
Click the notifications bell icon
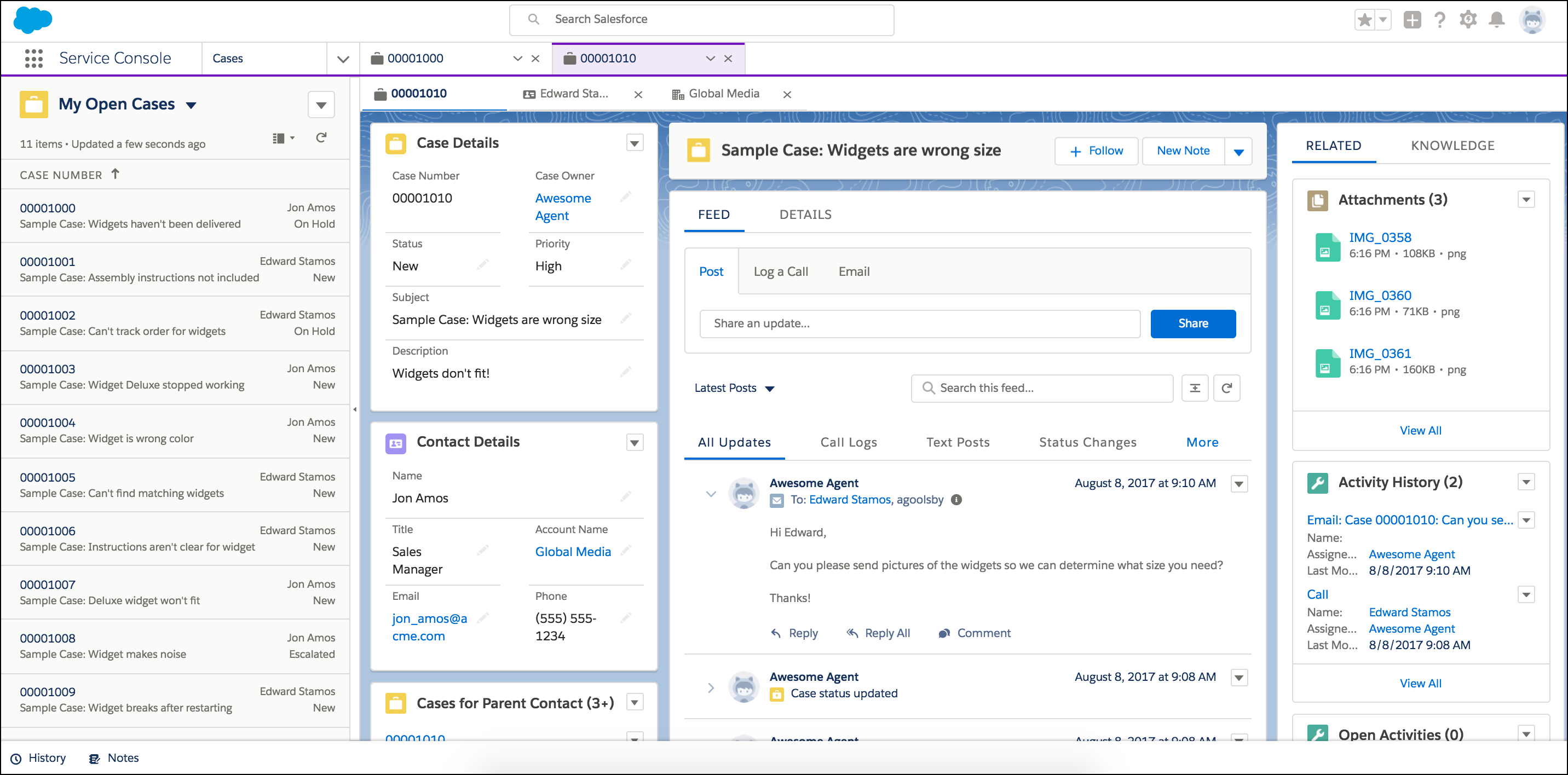[x=1496, y=20]
